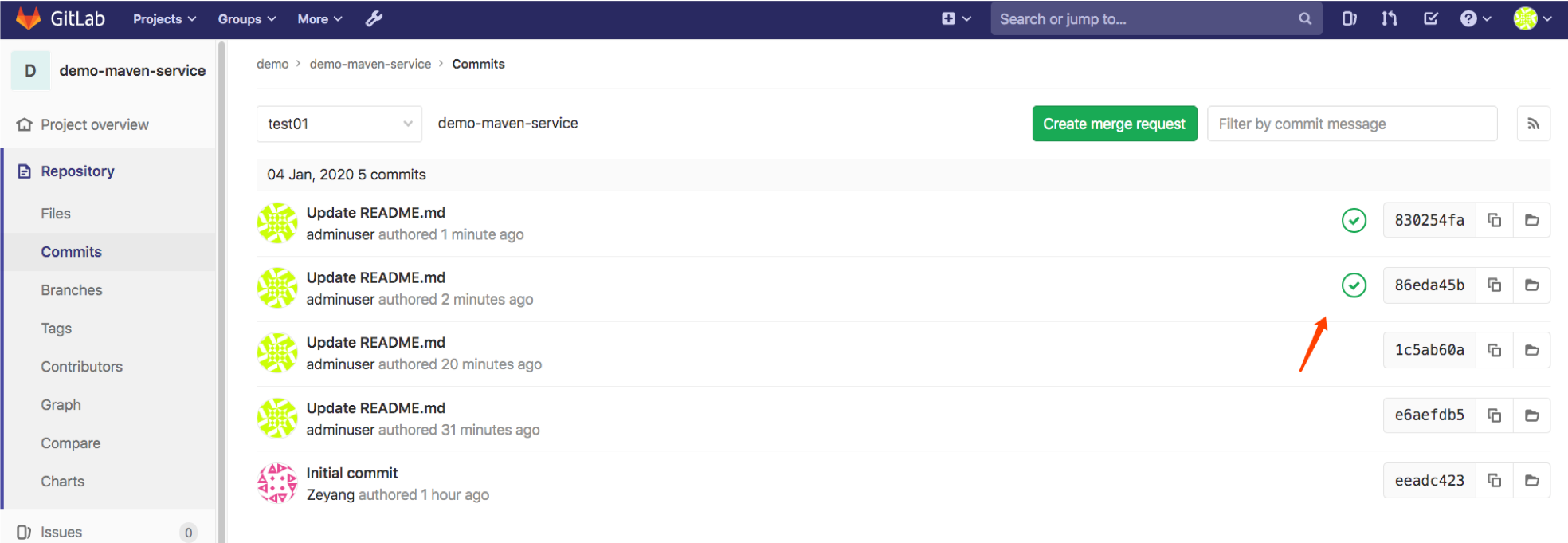
Task: Expand the test01 branch dropdown
Action: 339,124
